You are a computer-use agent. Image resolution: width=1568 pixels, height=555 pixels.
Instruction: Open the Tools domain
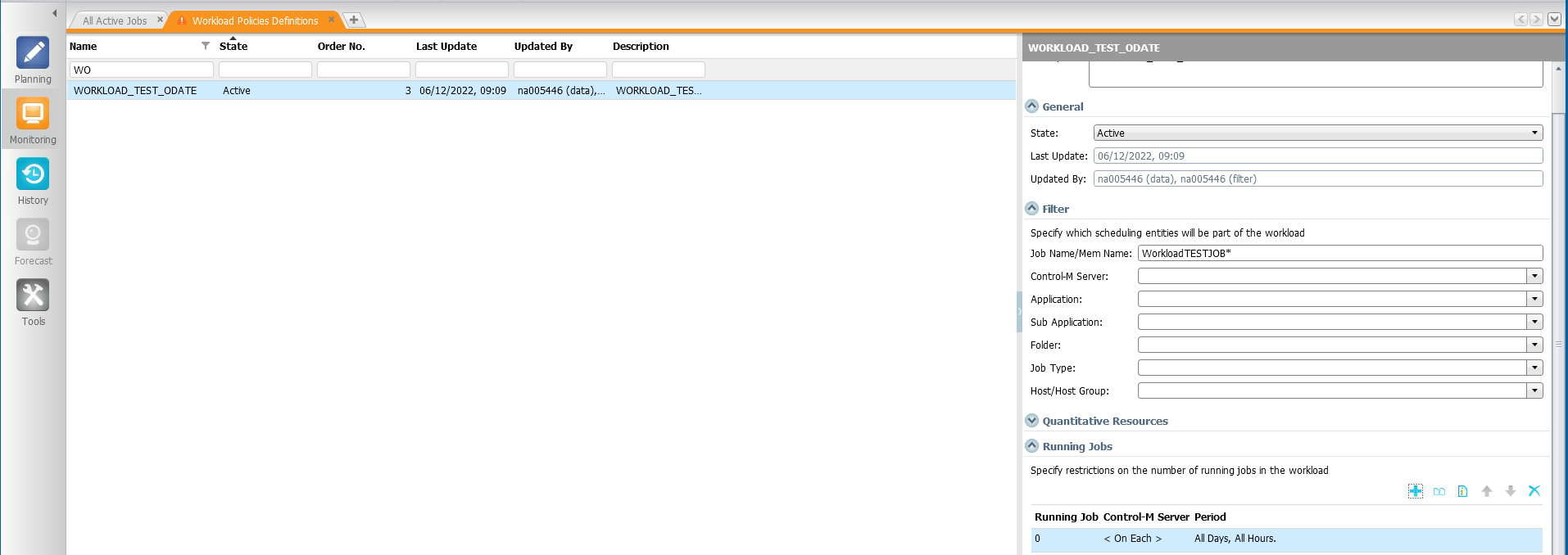click(x=33, y=302)
